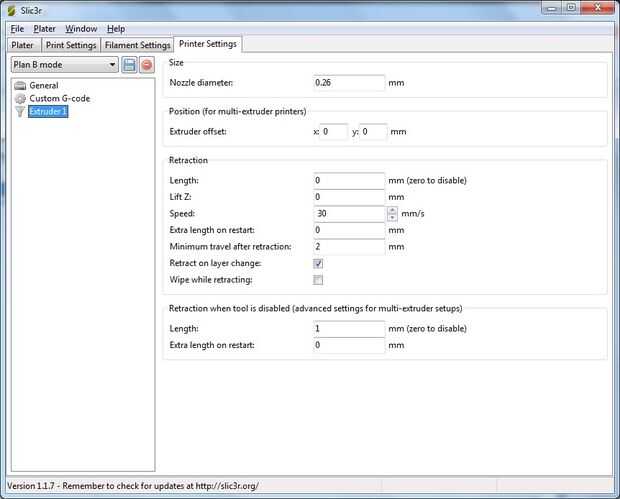Click the red delete preset icon
This screenshot has width=620, height=499.
tap(147, 65)
